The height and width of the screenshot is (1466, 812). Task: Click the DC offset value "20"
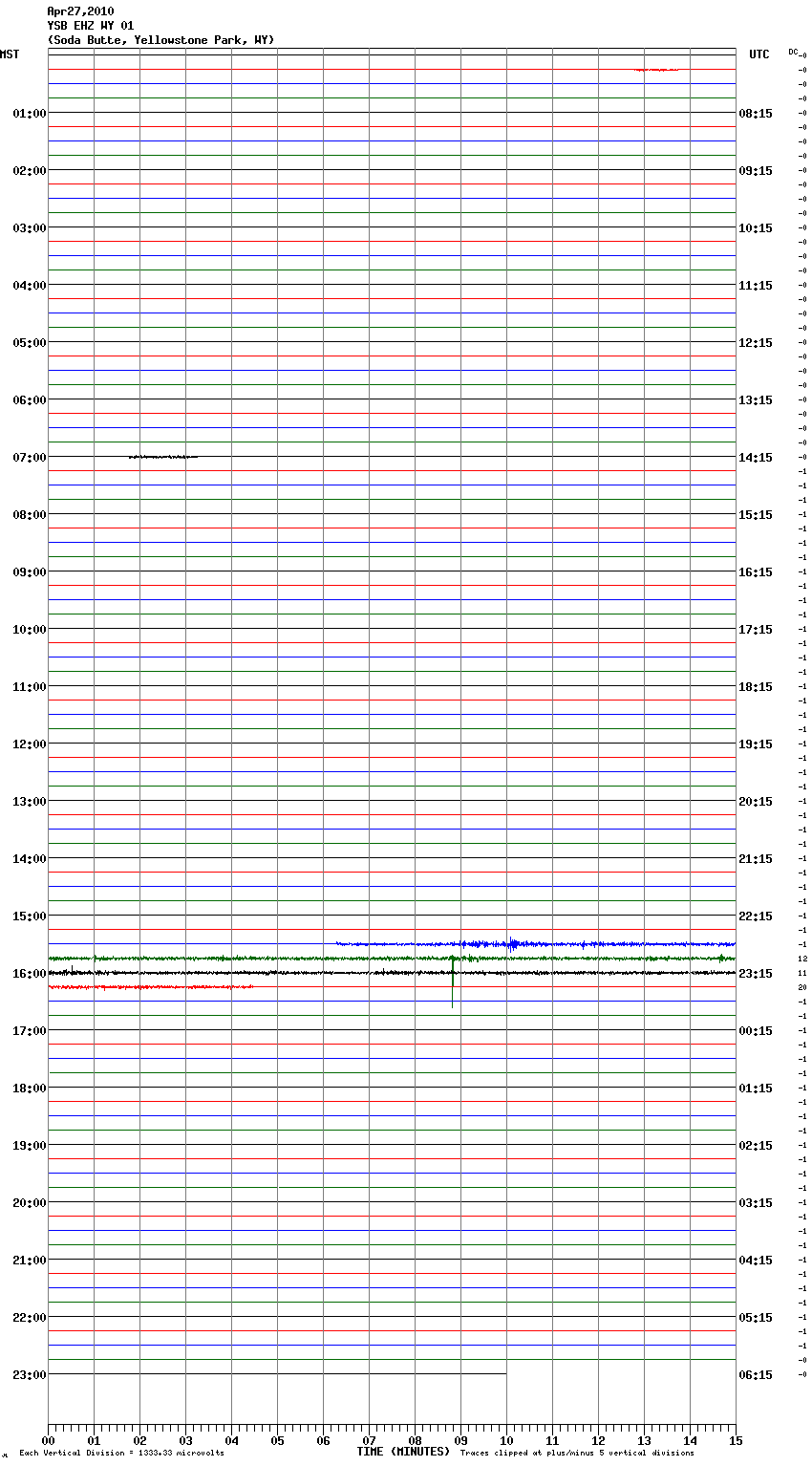coord(802,987)
